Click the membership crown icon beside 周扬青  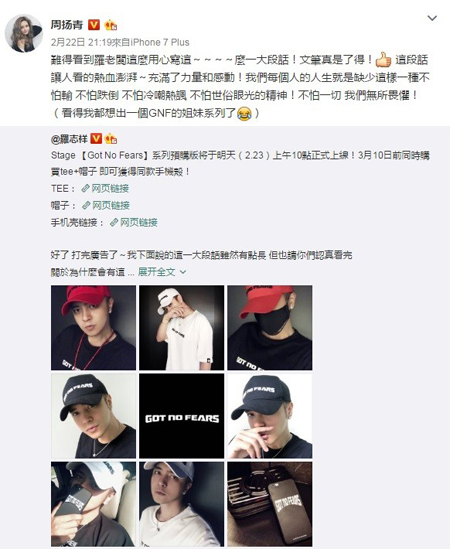[111, 25]
